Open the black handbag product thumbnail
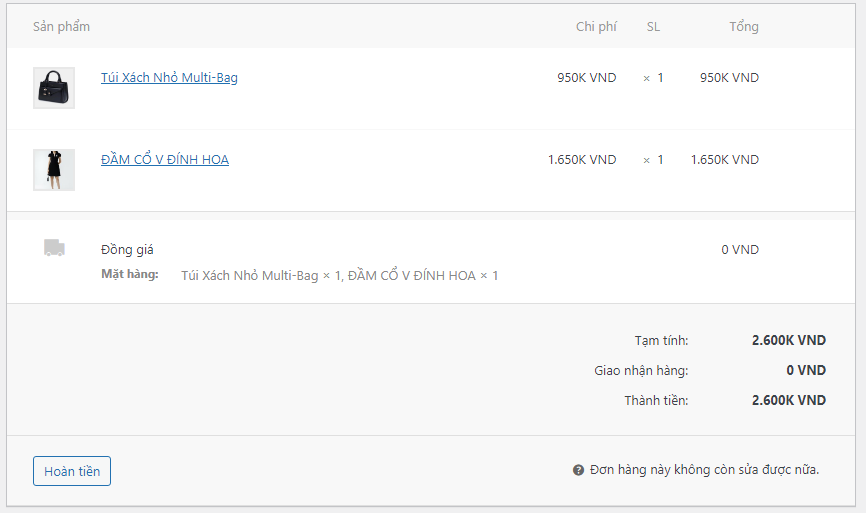The width and height of the screenshot is (866, 513). pyautogui.click(x=54, y=88)
